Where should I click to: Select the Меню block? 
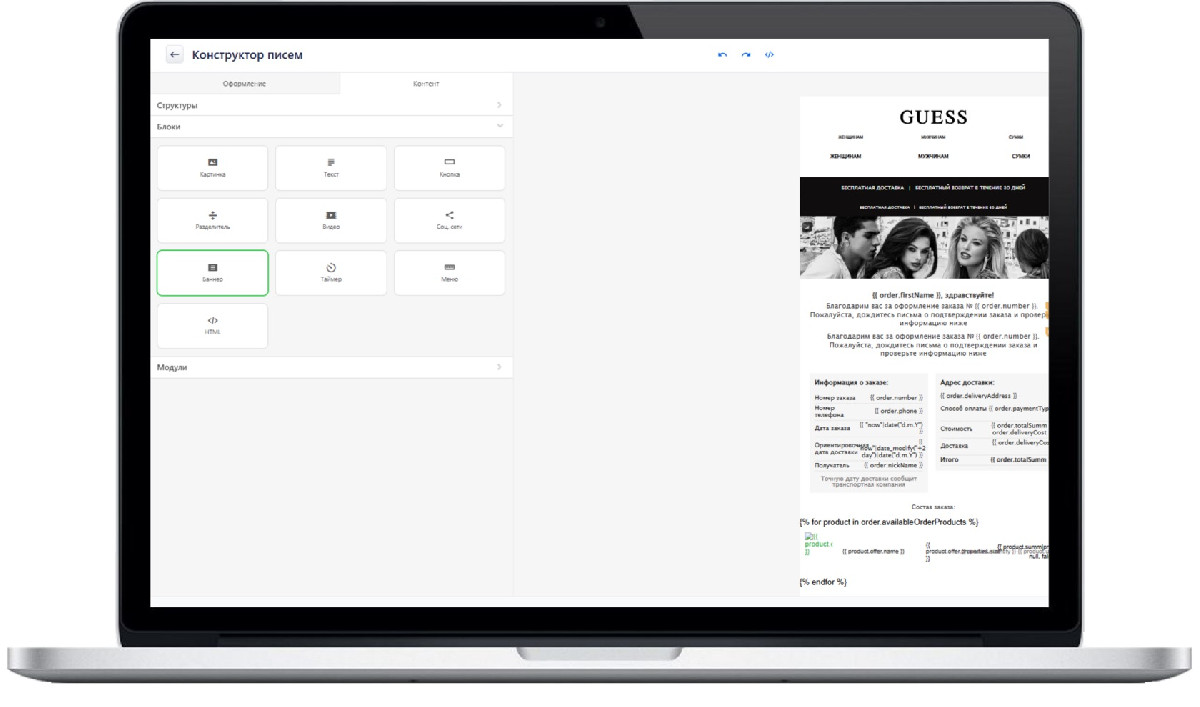pyautogui.click(x=449, y=273)
